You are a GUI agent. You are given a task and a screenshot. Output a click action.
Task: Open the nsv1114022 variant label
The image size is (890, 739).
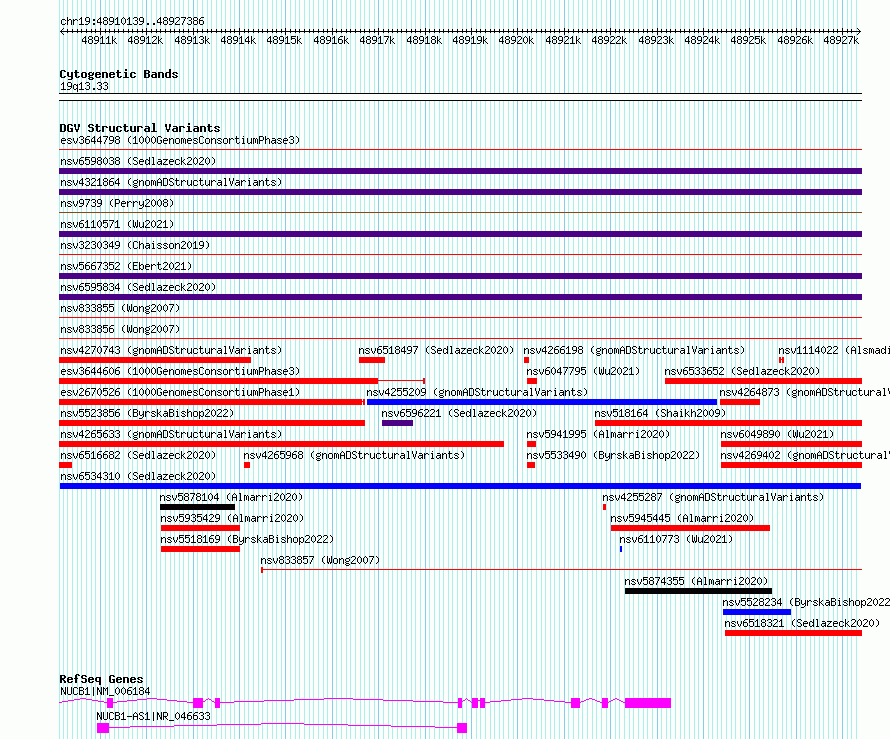[x=834, y=350]
